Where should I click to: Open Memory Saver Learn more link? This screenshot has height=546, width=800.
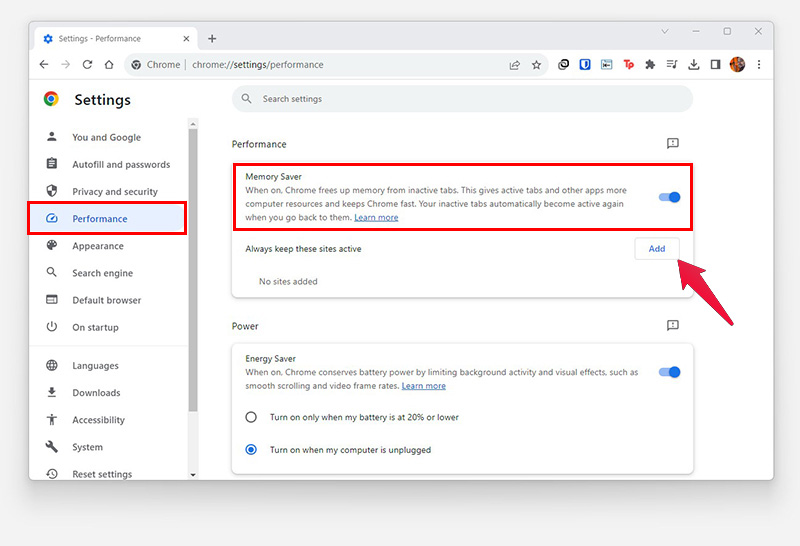[376, 217]
